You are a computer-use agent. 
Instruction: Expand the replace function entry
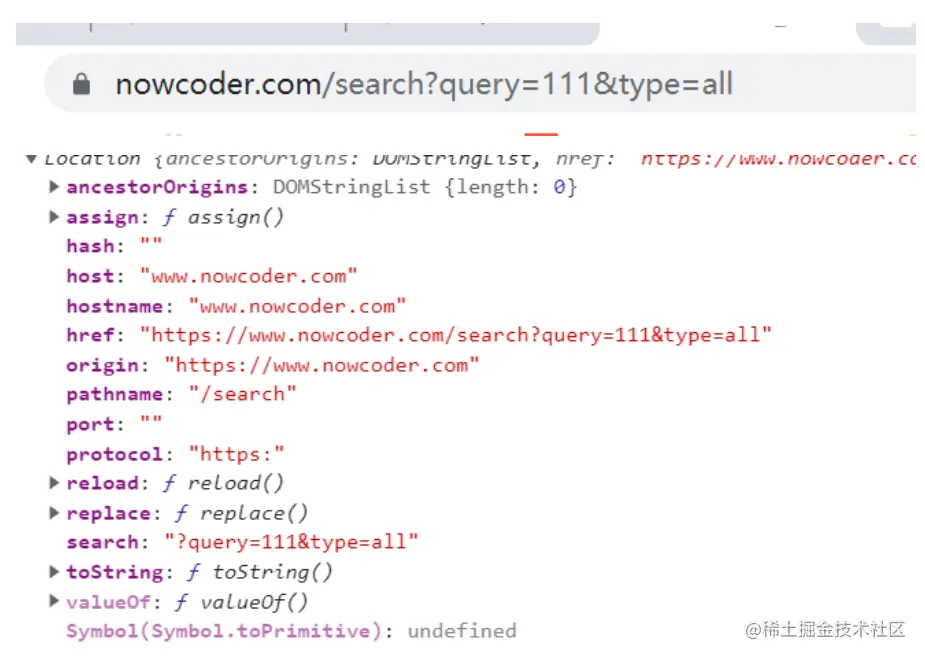pos(54,513)
